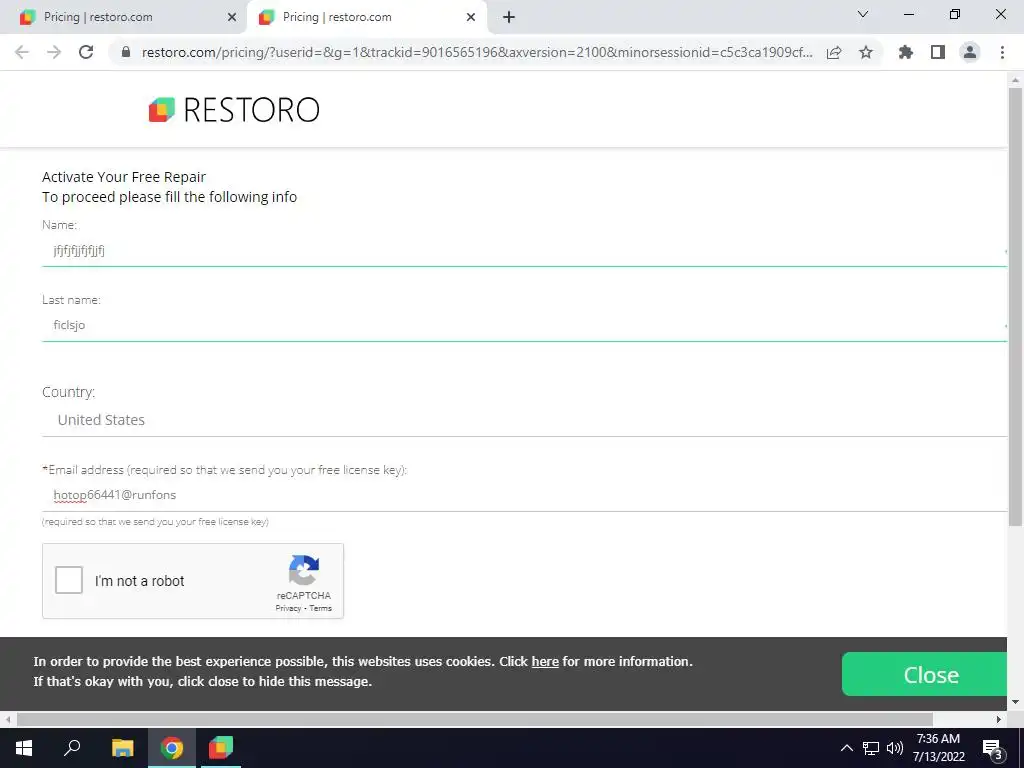1024x768 pixels.
Task: Open the Windows Start menu
Action: coord(24,748)
